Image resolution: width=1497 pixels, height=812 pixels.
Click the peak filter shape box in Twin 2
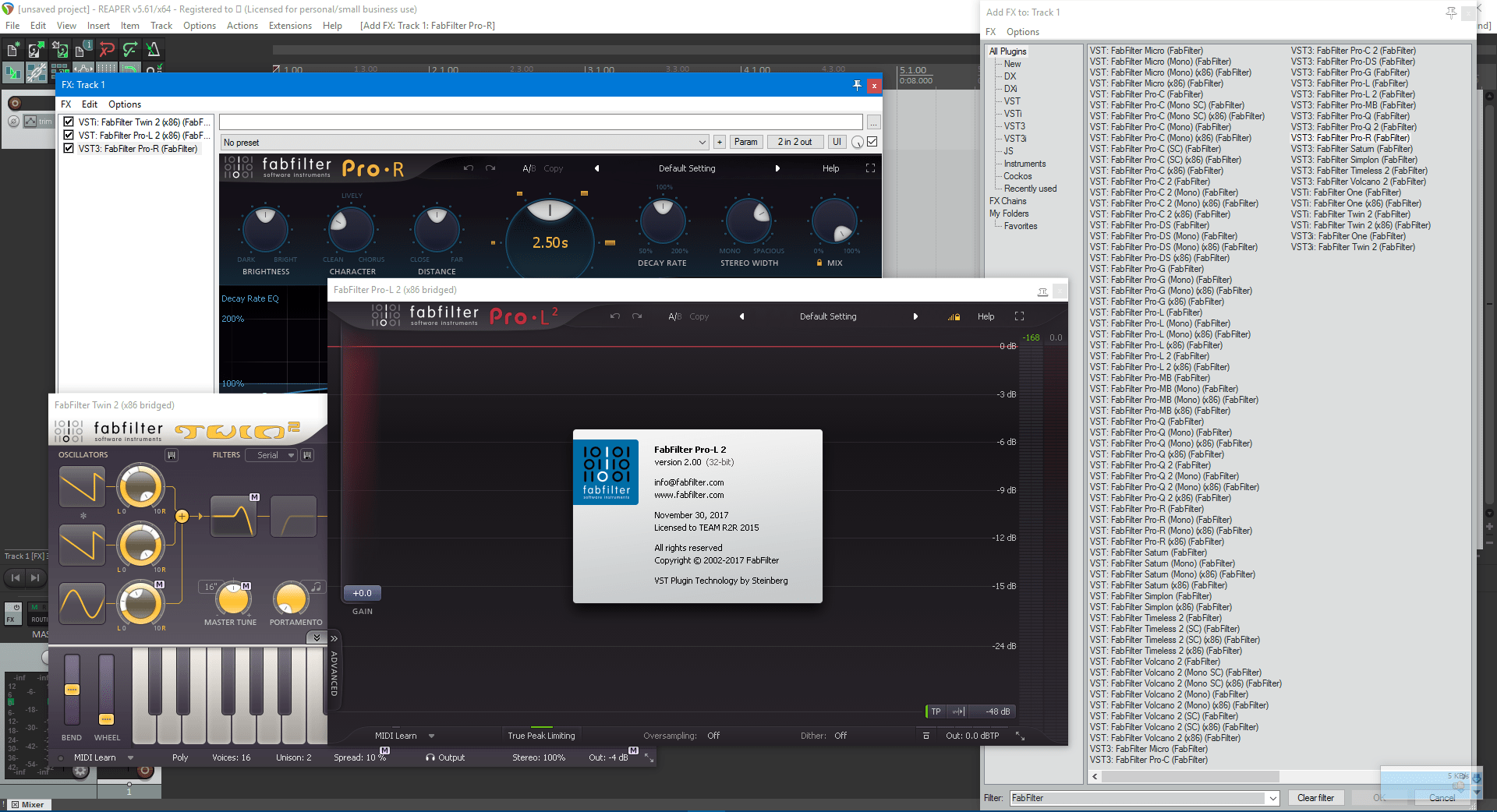(233, 516)
